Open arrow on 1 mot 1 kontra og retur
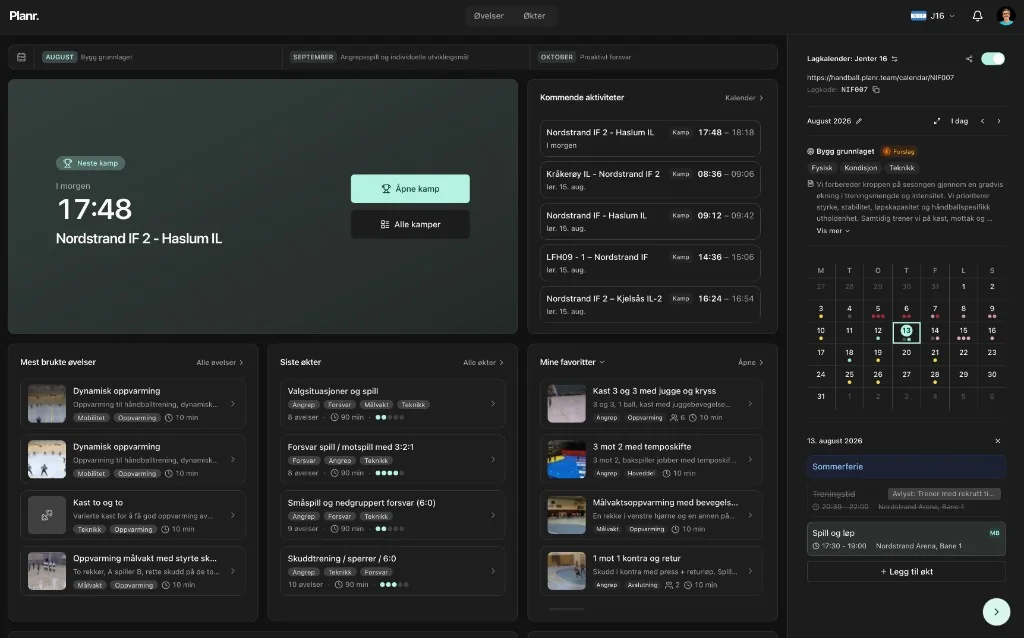The width and height of the screenshot is (1024, 638). pos(750,571)
